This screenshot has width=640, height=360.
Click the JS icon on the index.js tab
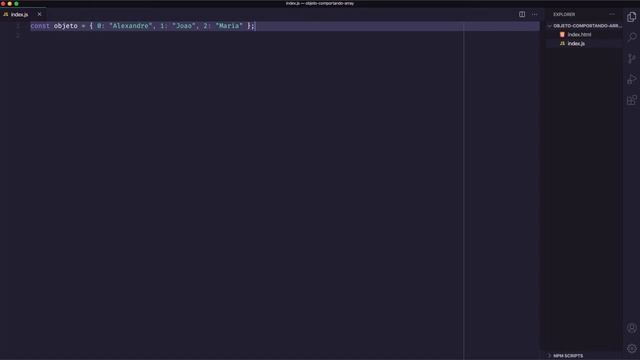coord(6,14)
